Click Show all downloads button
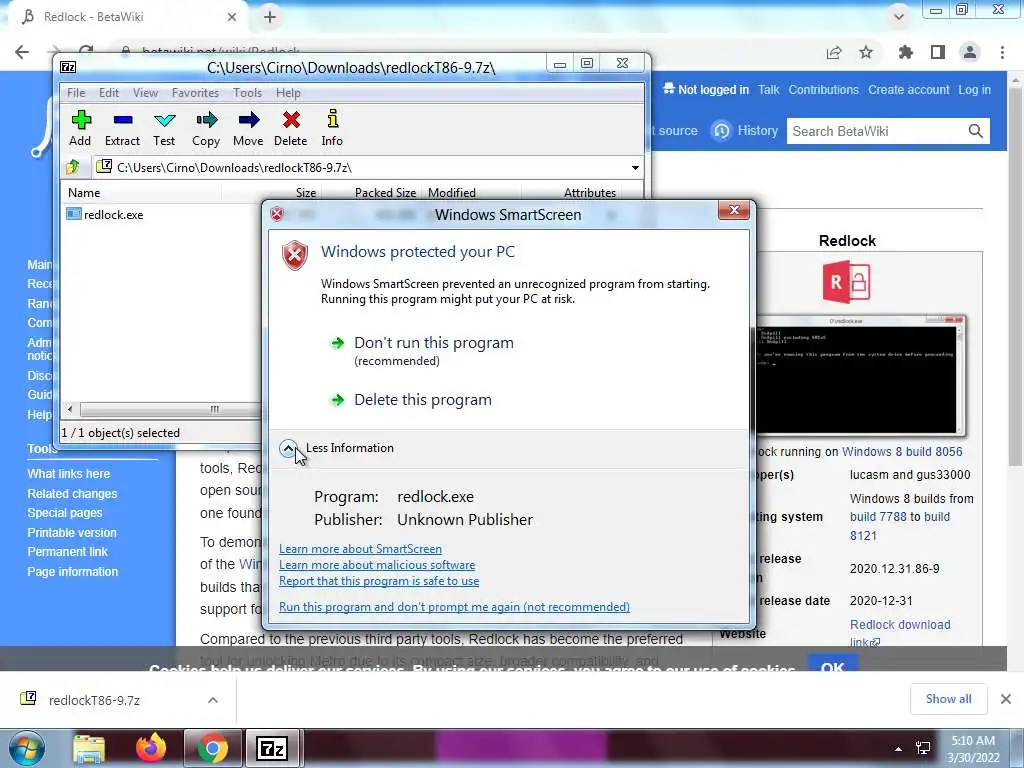1024x768 pixels. (x=948, y=699)
